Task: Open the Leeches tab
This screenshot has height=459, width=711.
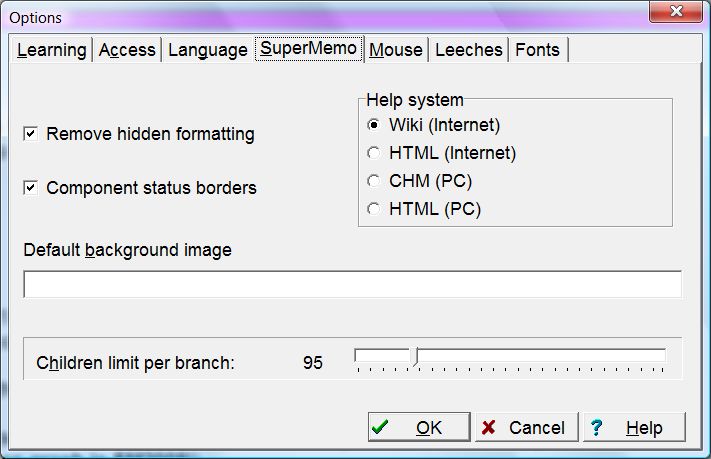Action: [x=468, y=50]
